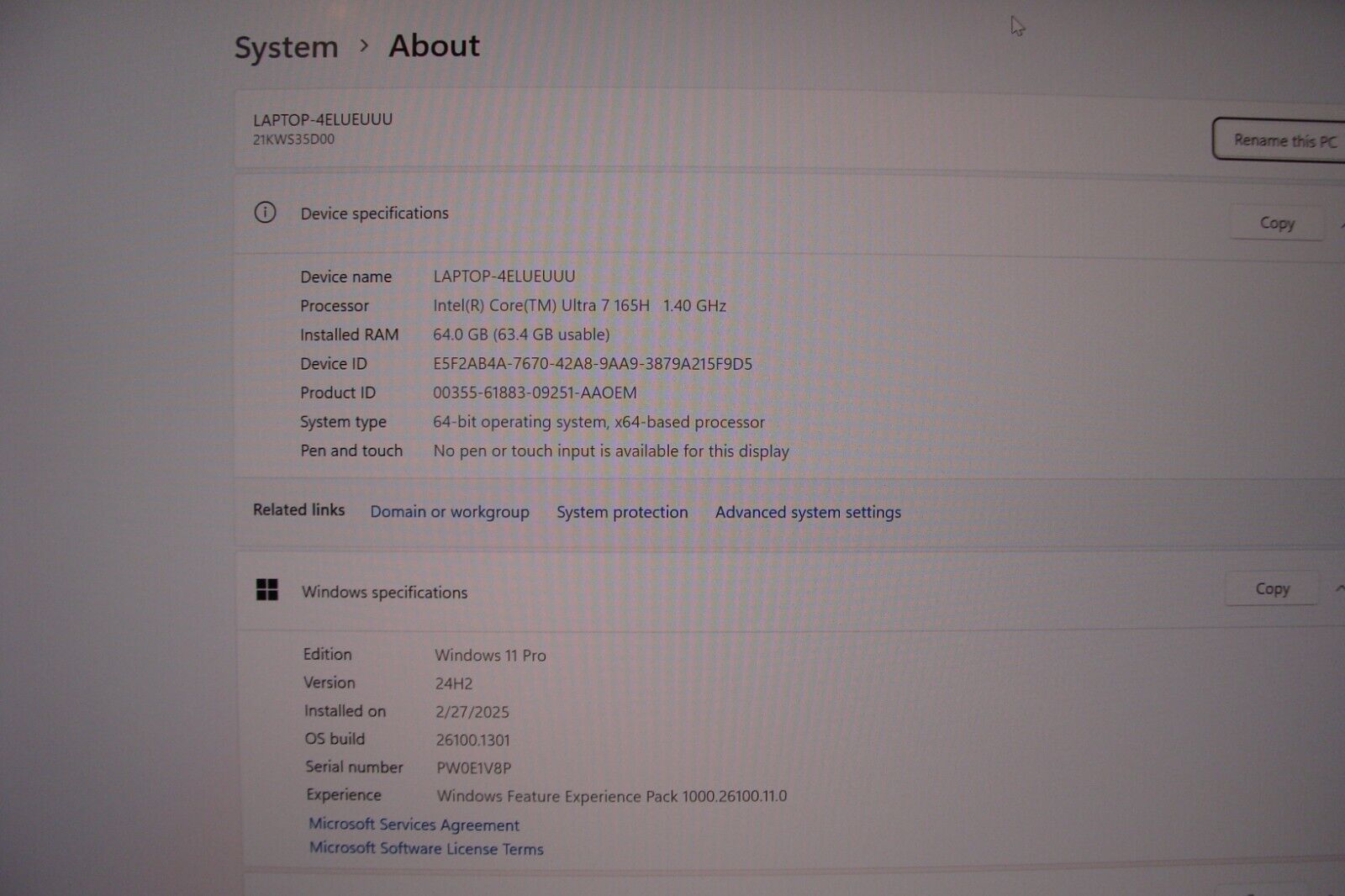Click the Pen and touch label
Image resolution: width=1345 pixels, height=896 pixels.
(x=351, y=451)
